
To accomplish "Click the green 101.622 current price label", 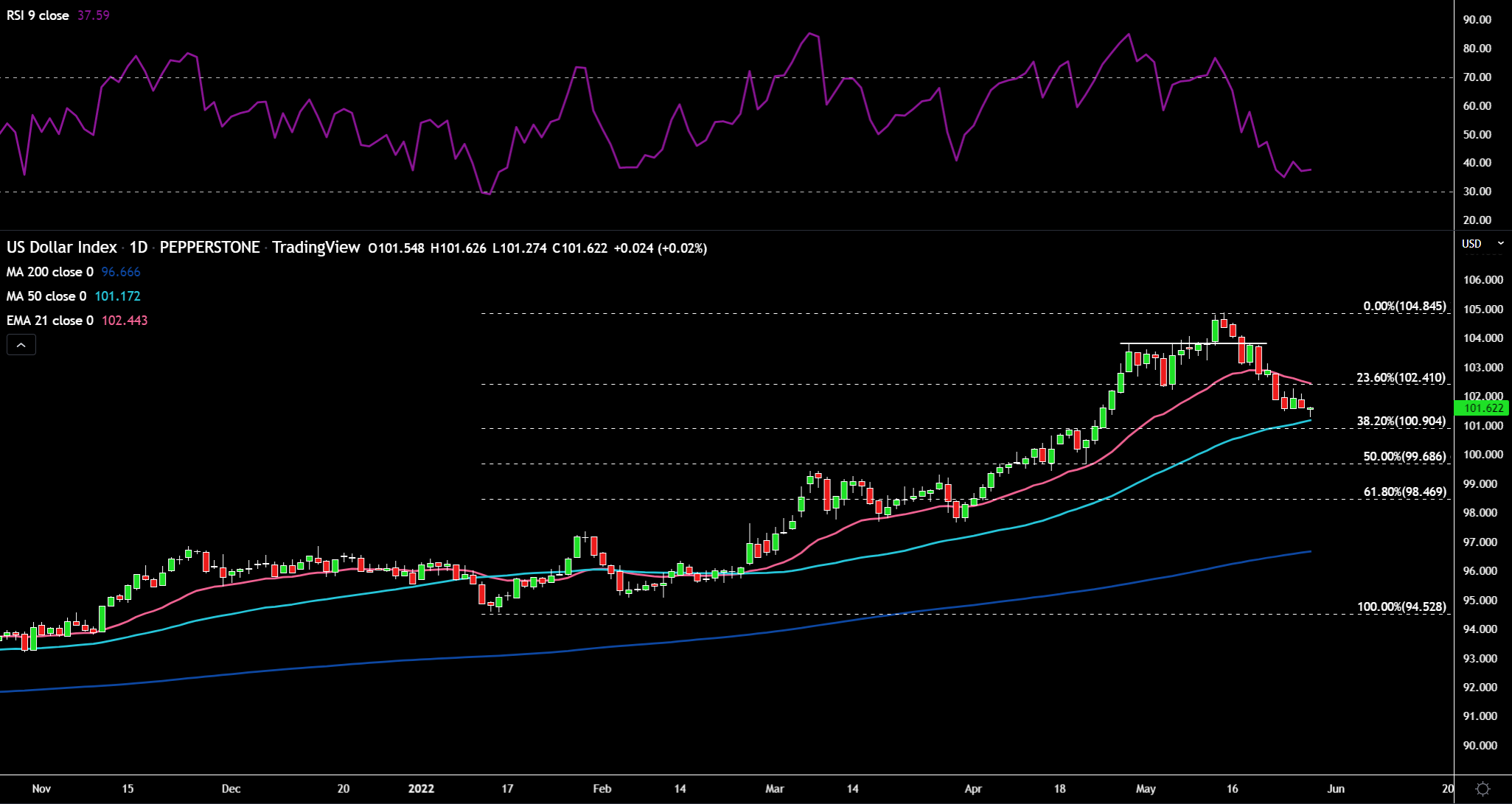I will tap(1482, 408).
